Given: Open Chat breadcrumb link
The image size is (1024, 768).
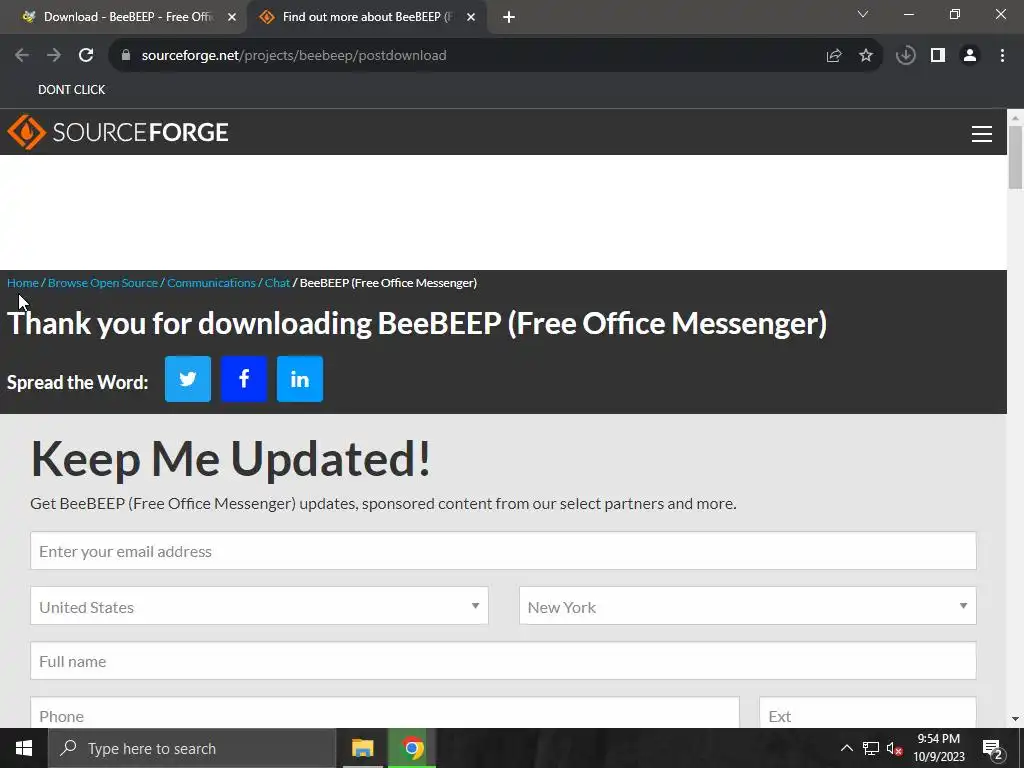Looking at the screenshot, I should [x=277, y=283].
